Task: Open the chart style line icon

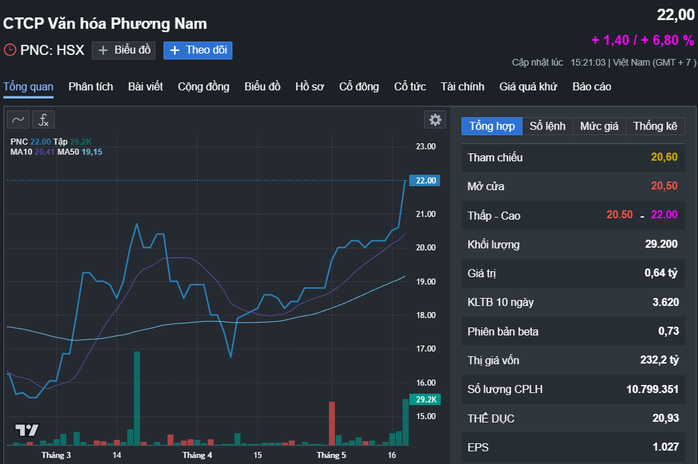Action: click(18, 120)
